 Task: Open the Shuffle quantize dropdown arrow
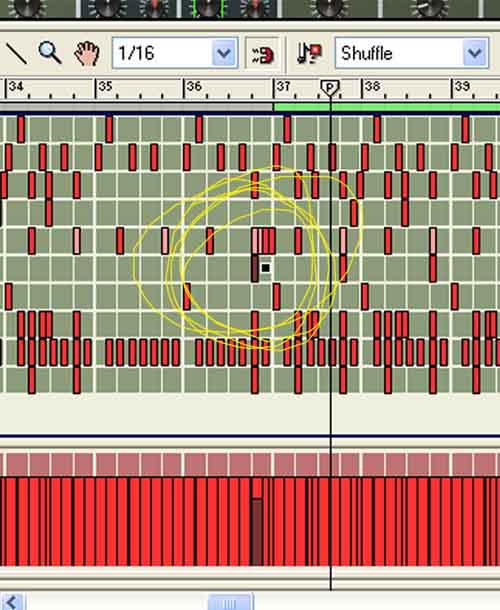pos(475,53)
